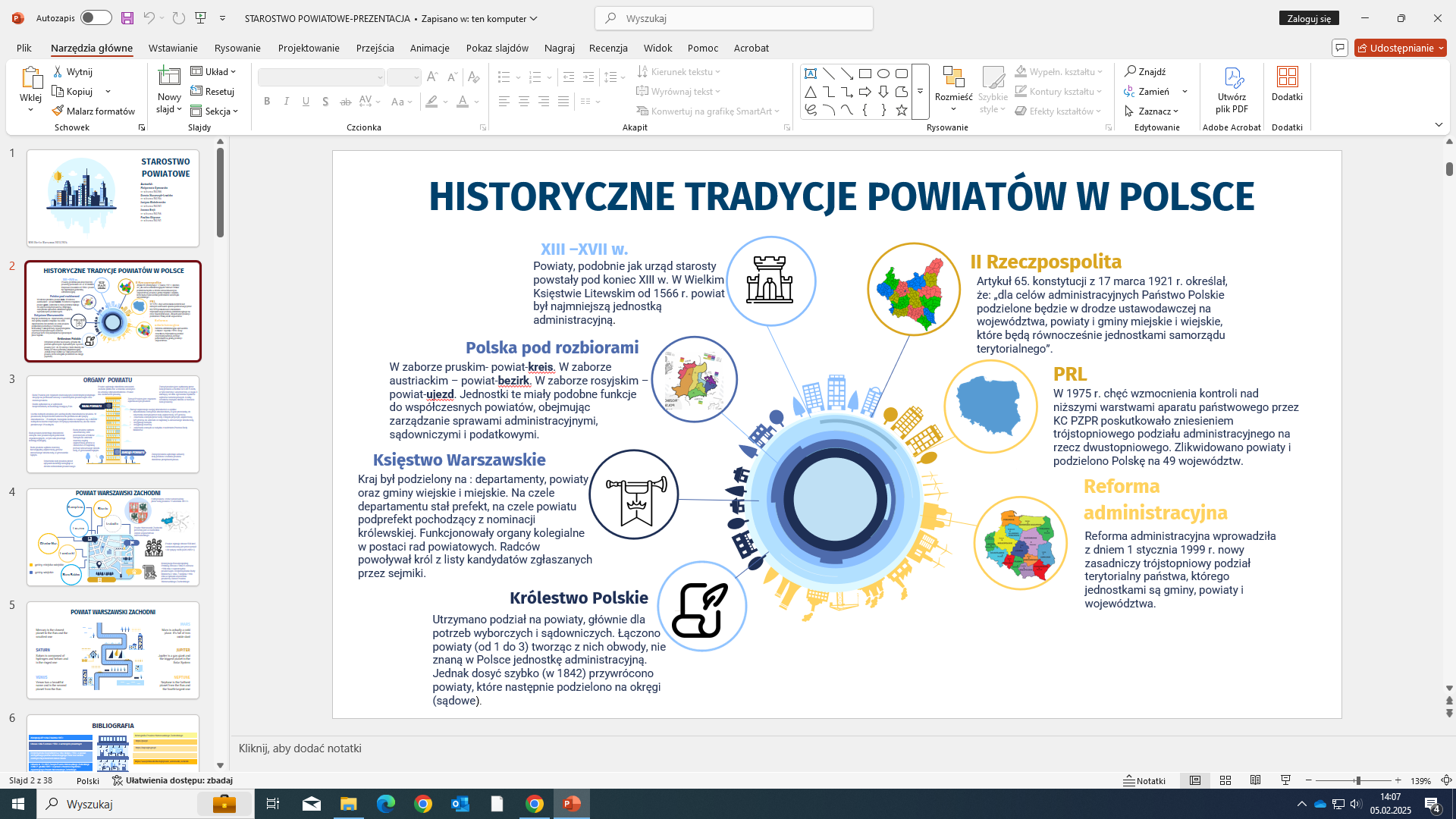This screenshot has width=1456, height=819.
Task: Toggle text shadow
Action: pyautogui.click(x=326, y=102)
